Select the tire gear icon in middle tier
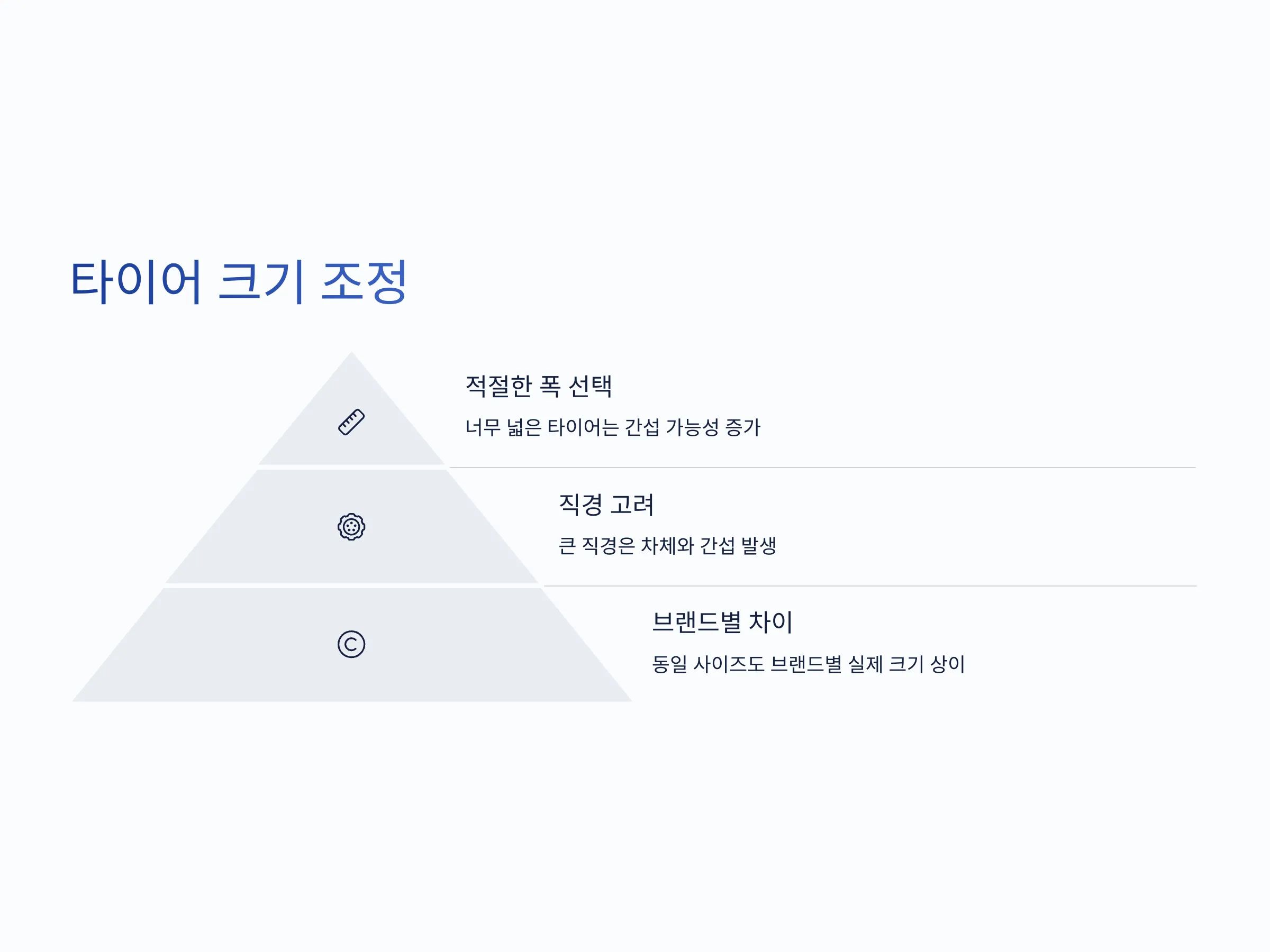The height and width of the screenshot is (952, 1270). (x=351, y=526)
